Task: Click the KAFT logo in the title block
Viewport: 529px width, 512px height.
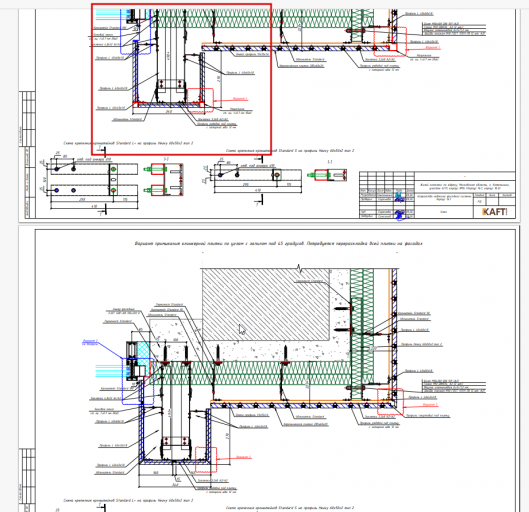Action: 495,212
